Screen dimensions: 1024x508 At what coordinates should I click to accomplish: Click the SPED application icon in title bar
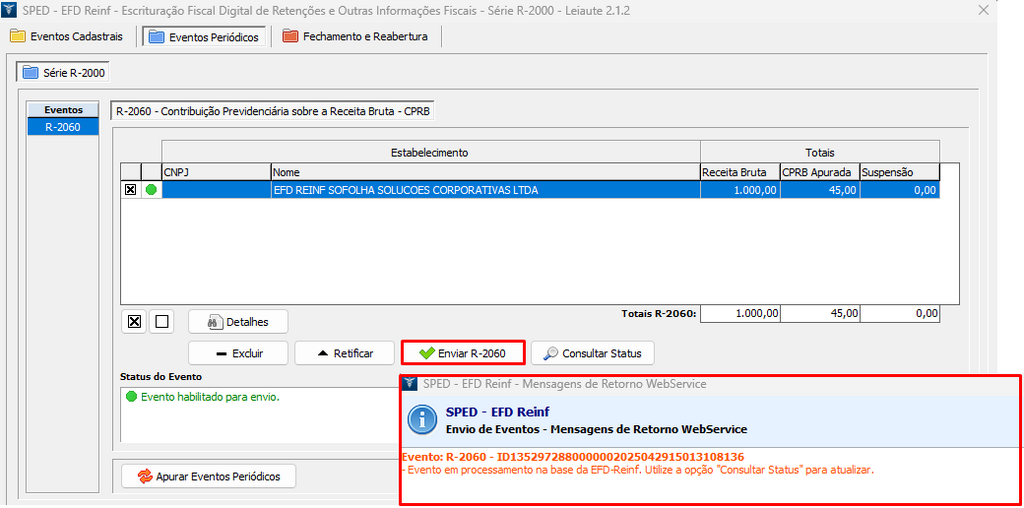(x=11, y=11)
